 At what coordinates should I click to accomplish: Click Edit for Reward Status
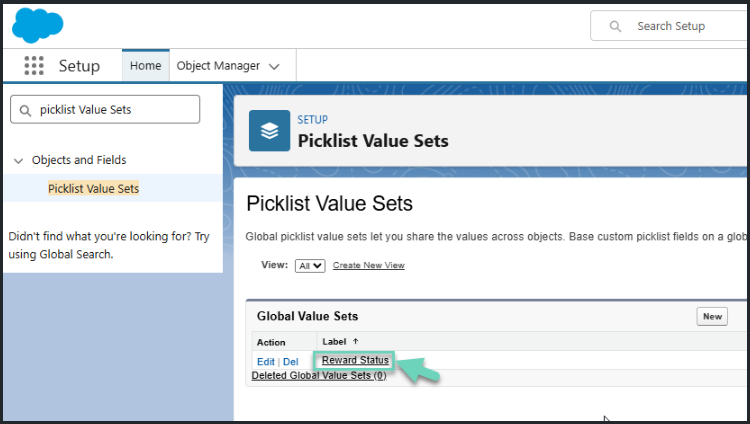[x=265, y=362]
